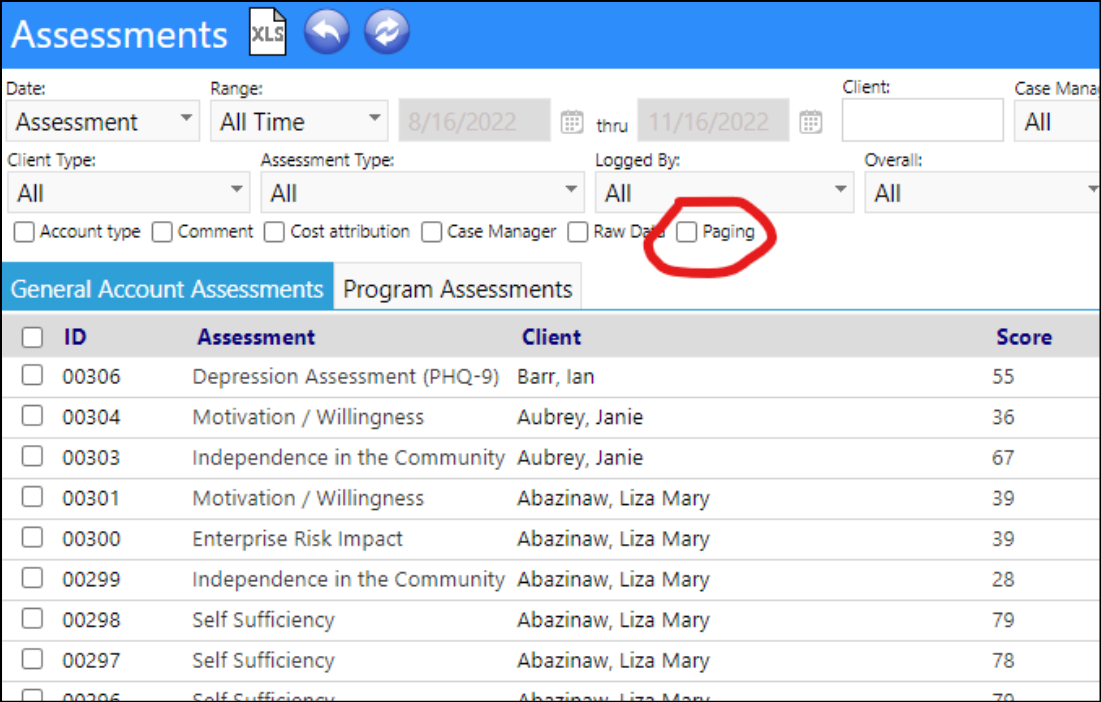1101x702 pixels.
Task: Mark the checkbox for row 00299
Action: tap(32, 578)
